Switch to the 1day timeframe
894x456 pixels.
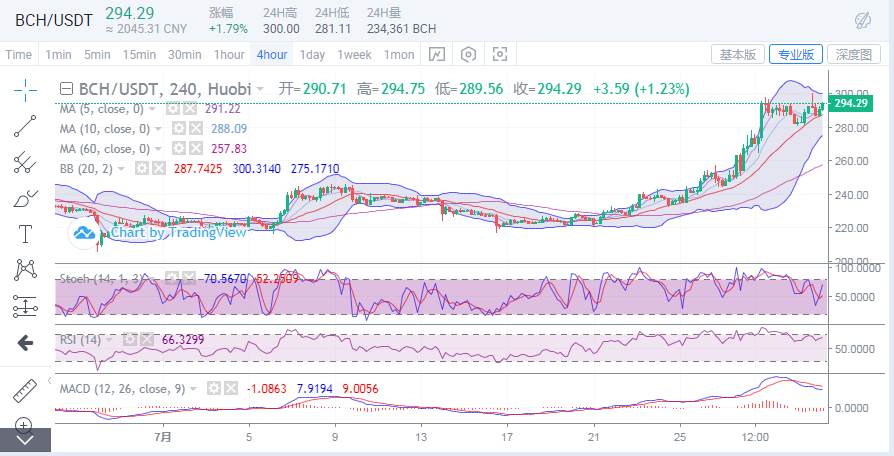click(x=313, y=54)
